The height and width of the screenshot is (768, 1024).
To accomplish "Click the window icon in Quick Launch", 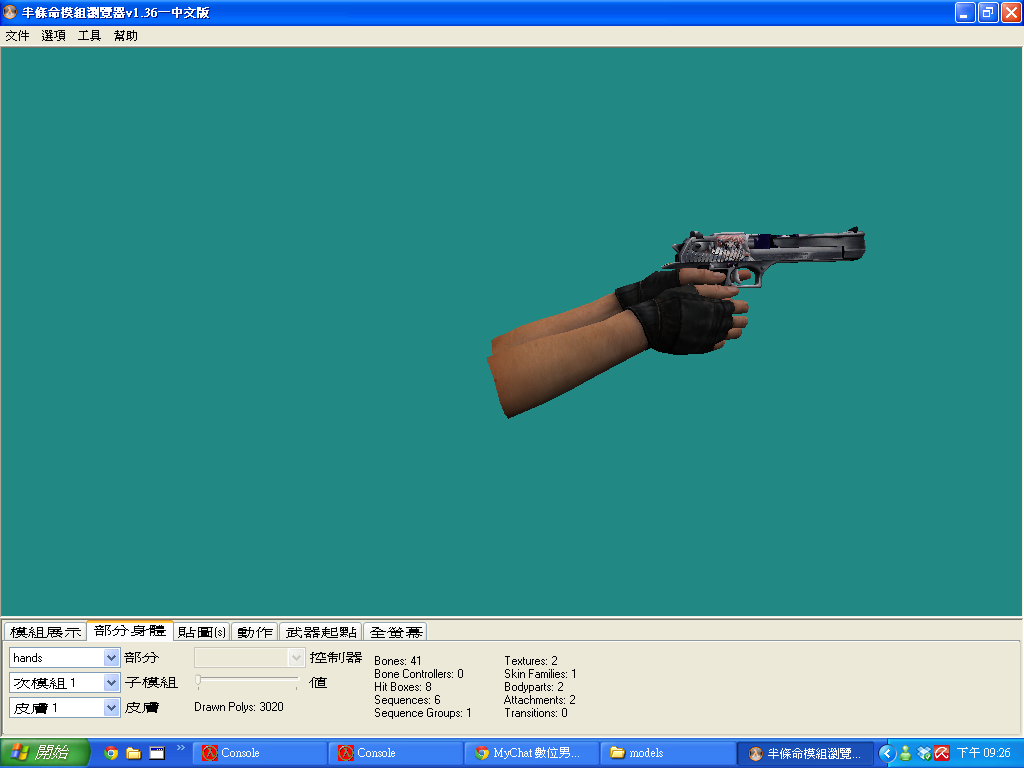I will pyautogui.click(x=157, y=753).
